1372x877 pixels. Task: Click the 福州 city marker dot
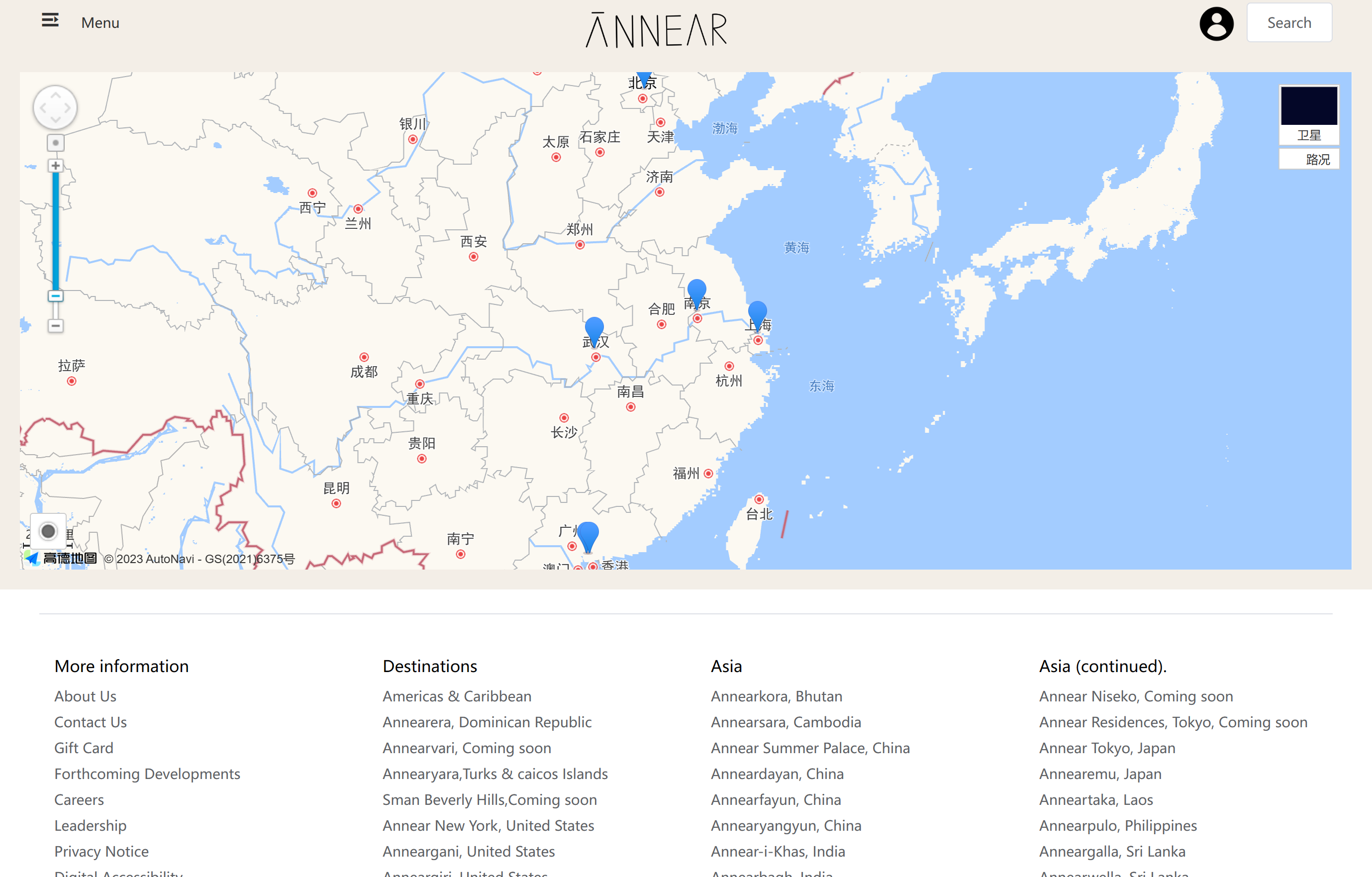[708, 474]
